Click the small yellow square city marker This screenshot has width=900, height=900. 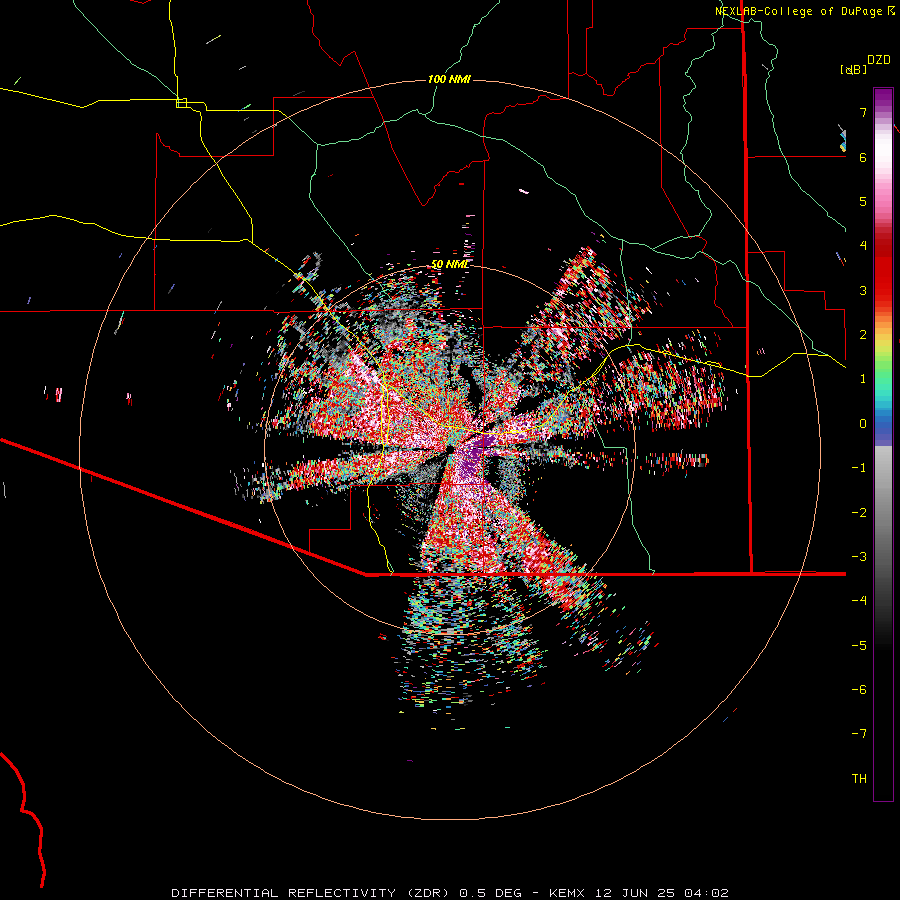181,103
